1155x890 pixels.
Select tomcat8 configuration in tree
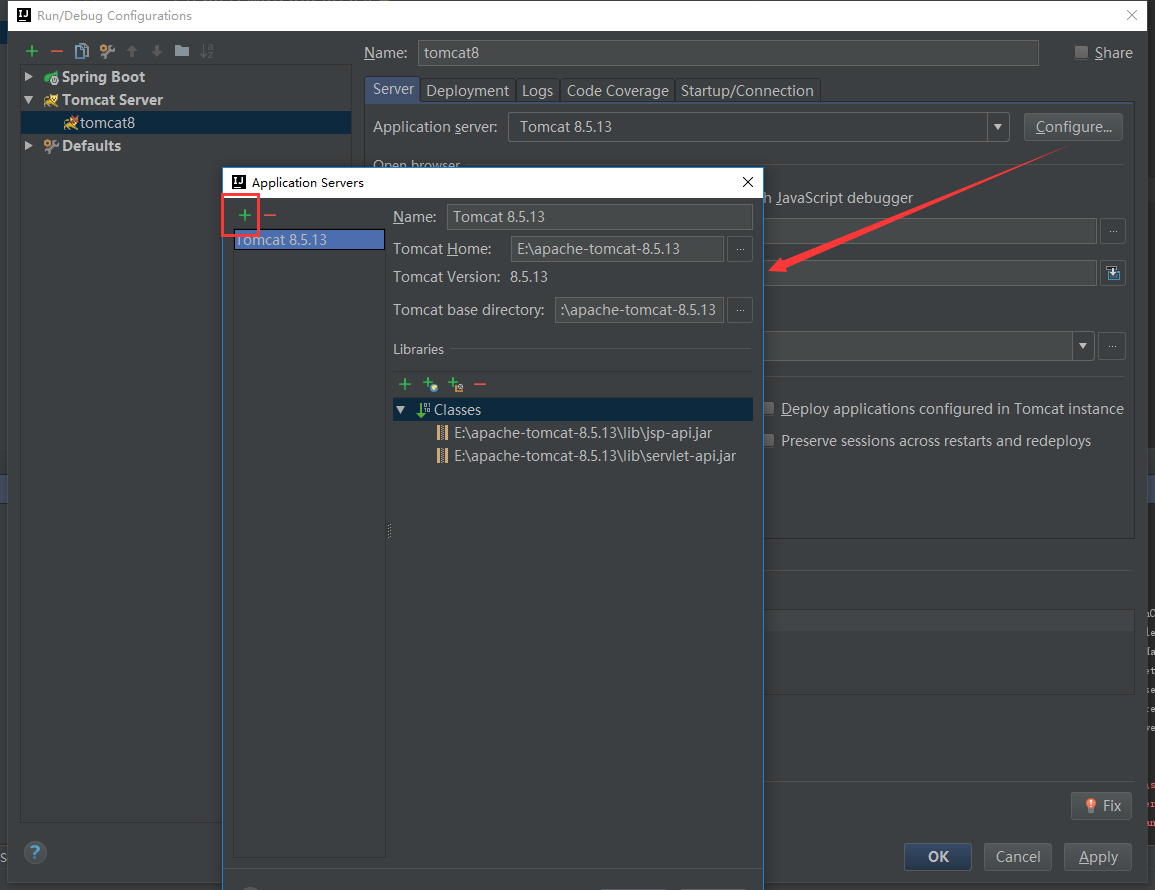pos(186,123)
